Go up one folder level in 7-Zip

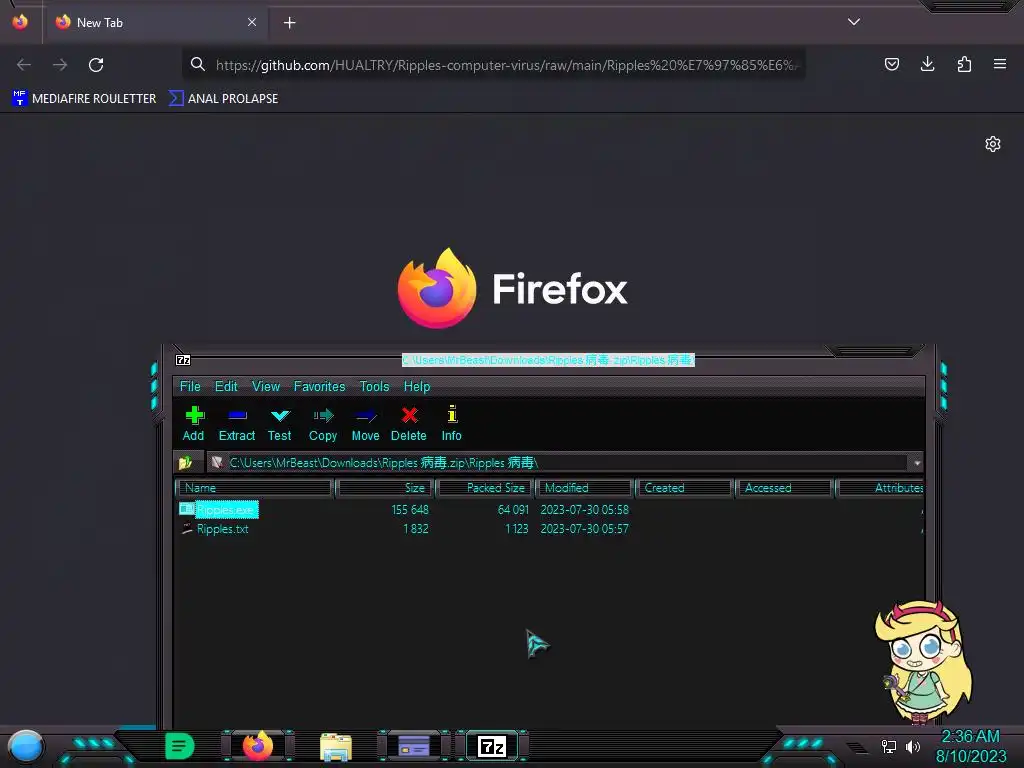185,463
